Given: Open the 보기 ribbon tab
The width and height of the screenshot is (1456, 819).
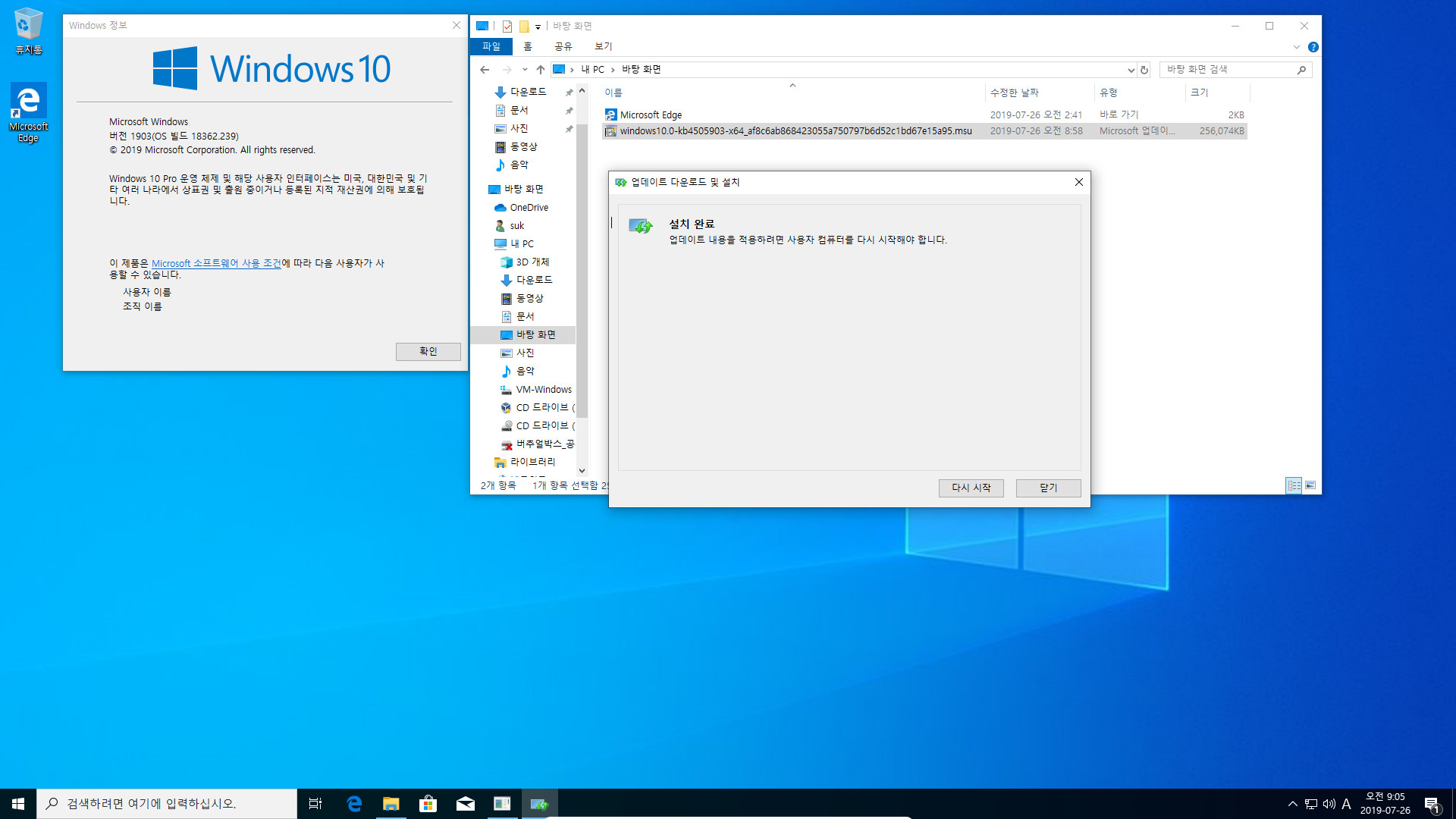Looking at the screenshot, I should pyautogui.click(x=603, y=46).
